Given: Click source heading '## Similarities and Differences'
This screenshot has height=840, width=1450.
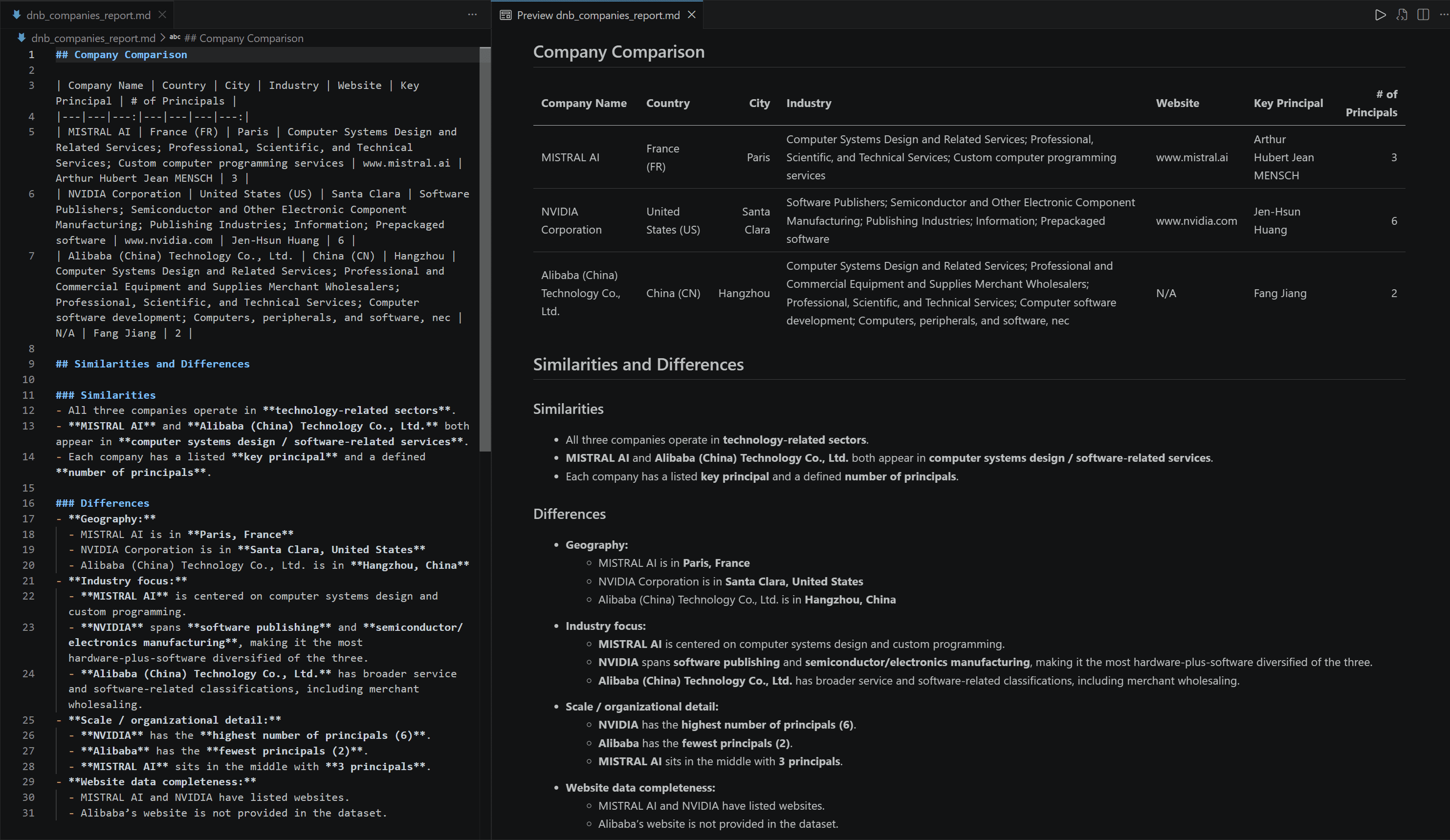Looking at the screenshot, I should click(153, 364).
